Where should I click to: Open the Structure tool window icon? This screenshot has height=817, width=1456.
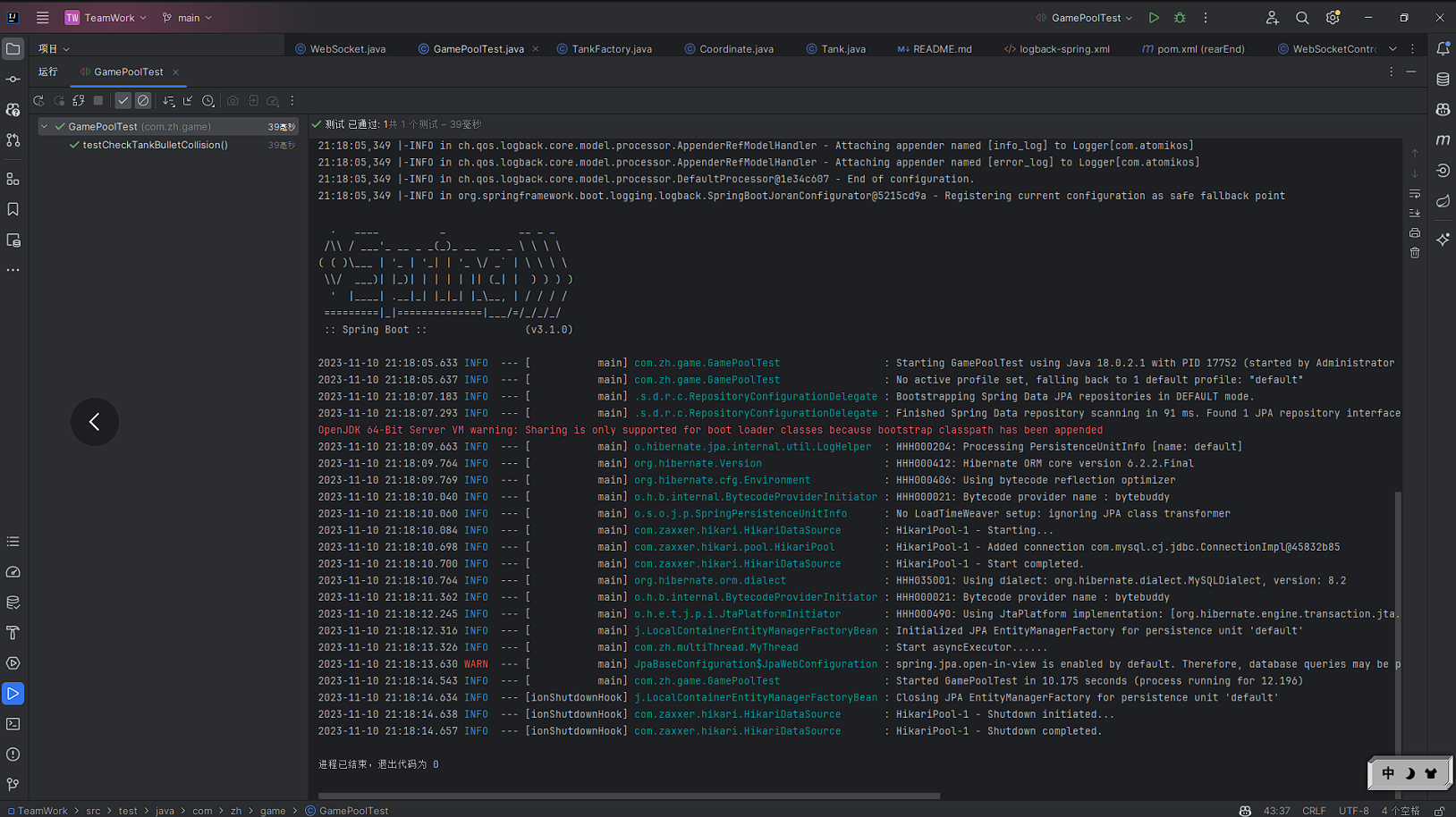(13, 180)
